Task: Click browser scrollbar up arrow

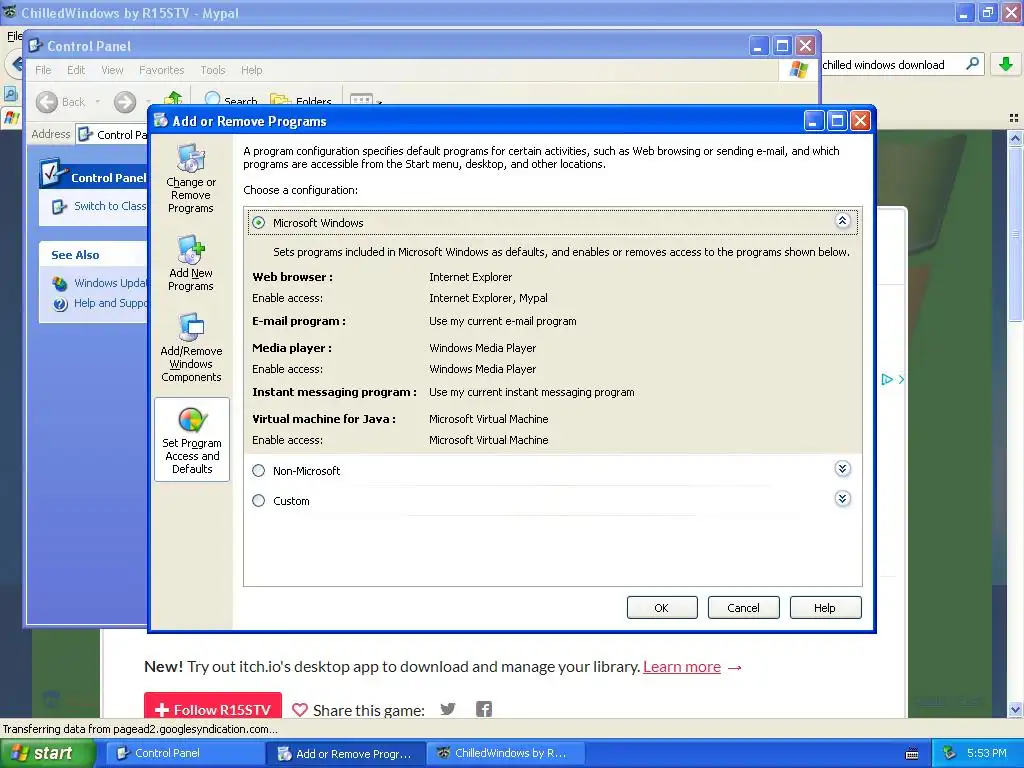Action: 1015,138
